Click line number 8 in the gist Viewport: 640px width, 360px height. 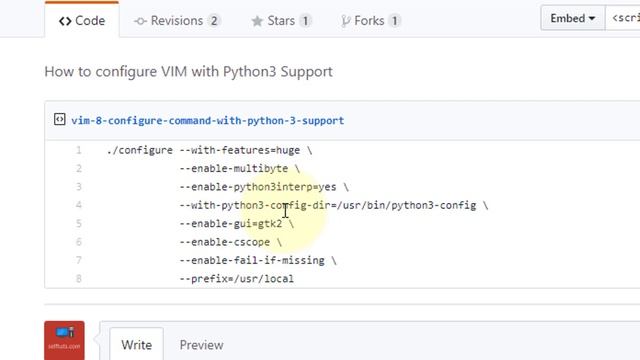[x=79, y=279]
